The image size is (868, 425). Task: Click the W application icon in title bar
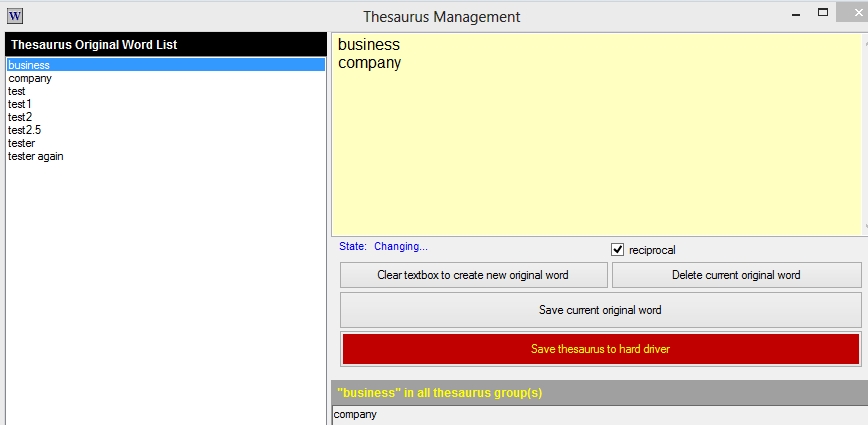click(14, 16)
